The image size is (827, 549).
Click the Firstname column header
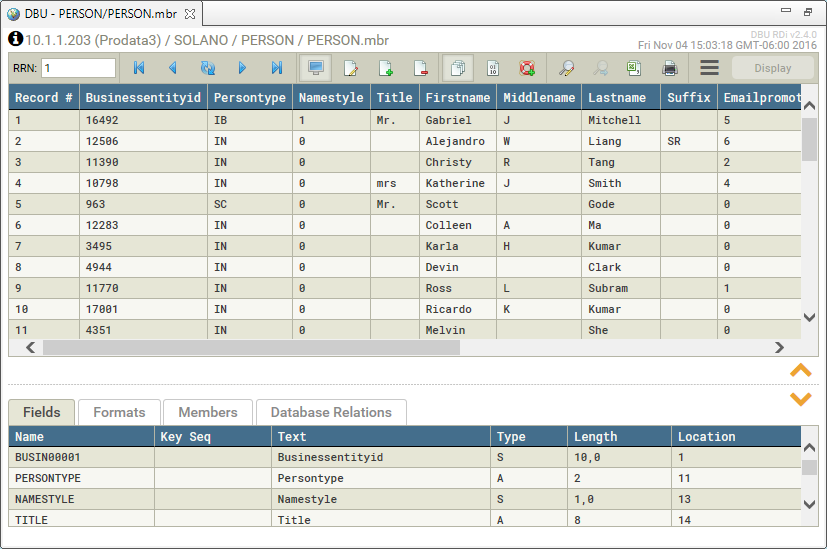pyautogui.click(x=458, y=98)
